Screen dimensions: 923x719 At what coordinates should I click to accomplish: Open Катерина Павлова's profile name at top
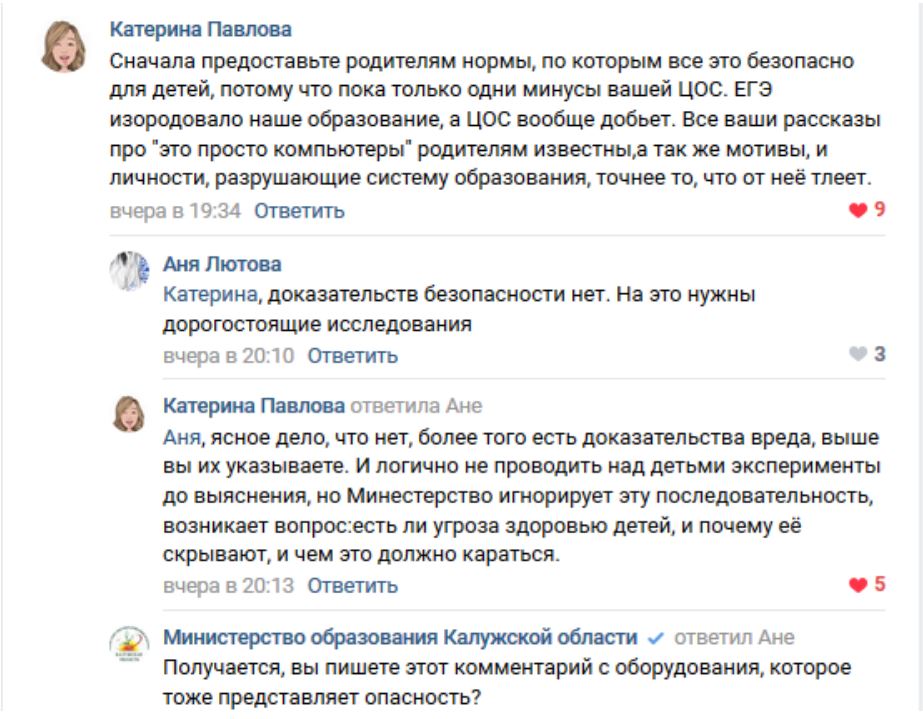pyautogui.click(x=201, y=29)
